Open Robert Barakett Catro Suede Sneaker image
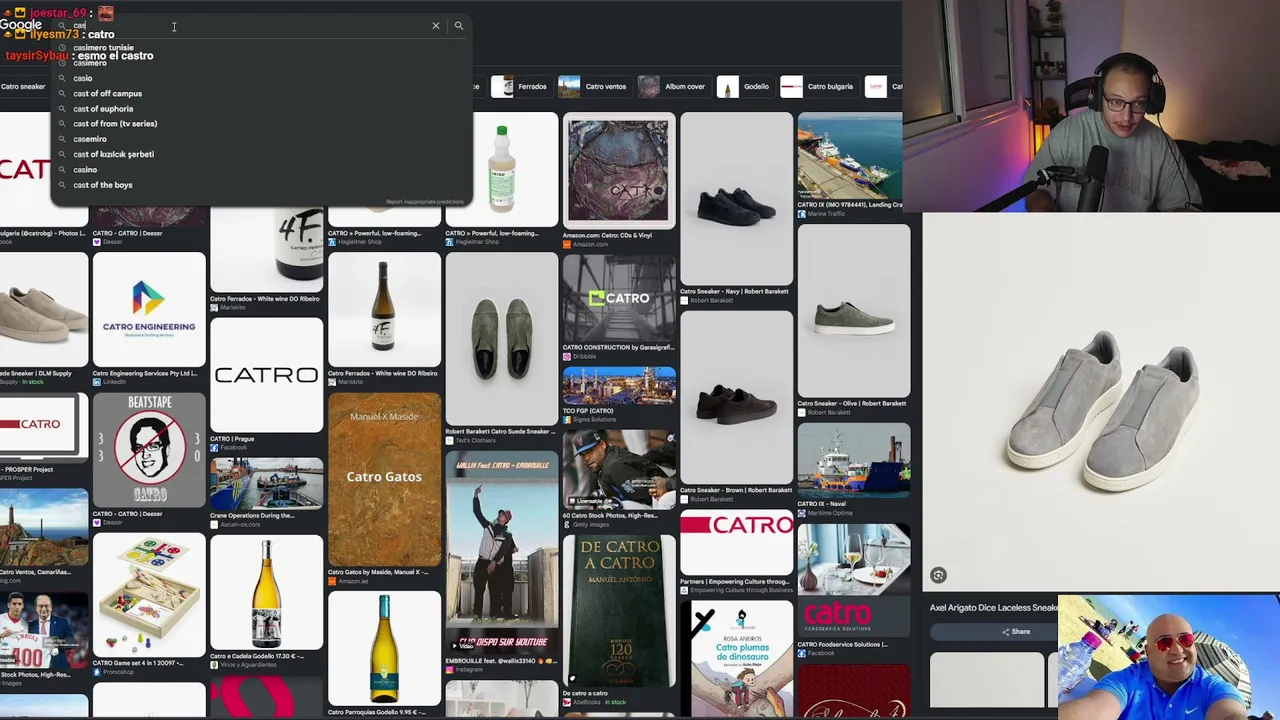 pyautogui.click(x=502, y=338)
